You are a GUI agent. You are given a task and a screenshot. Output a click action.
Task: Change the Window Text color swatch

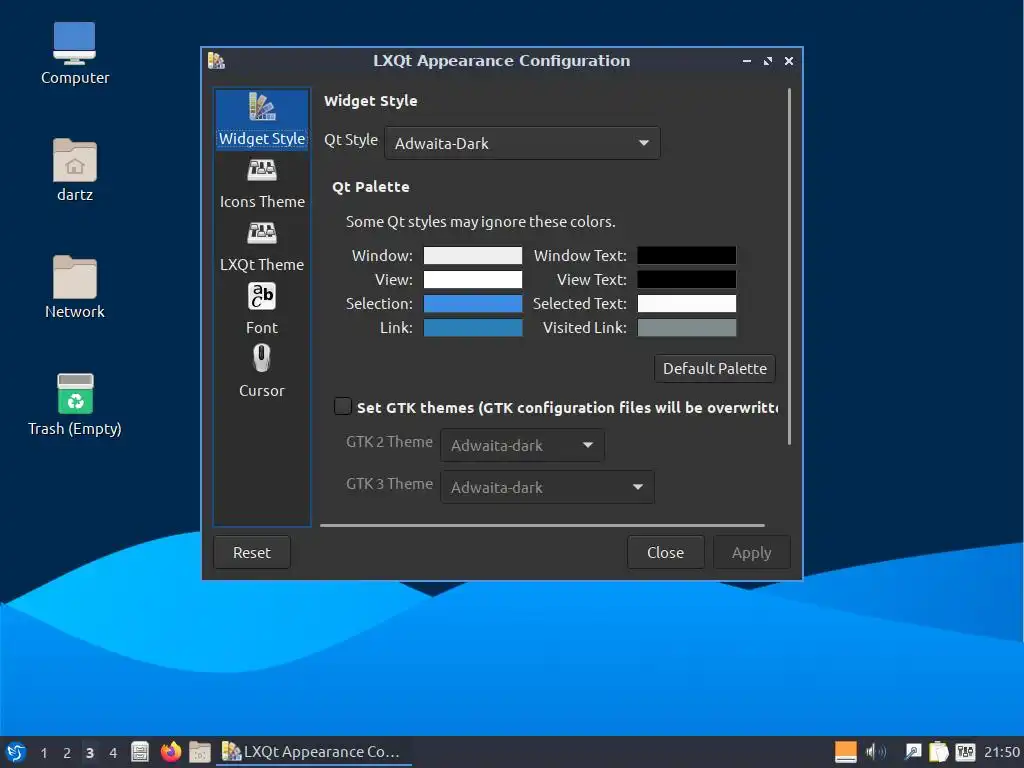coord(687,255)
